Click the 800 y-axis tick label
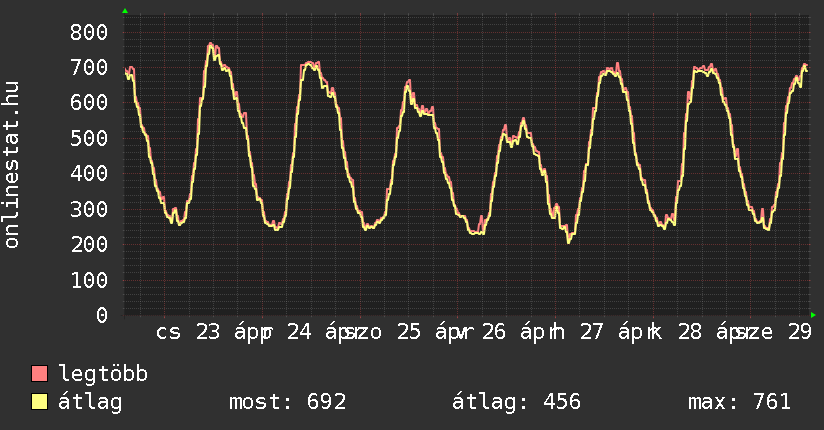The image size is (824, 430). click(88, 32)
